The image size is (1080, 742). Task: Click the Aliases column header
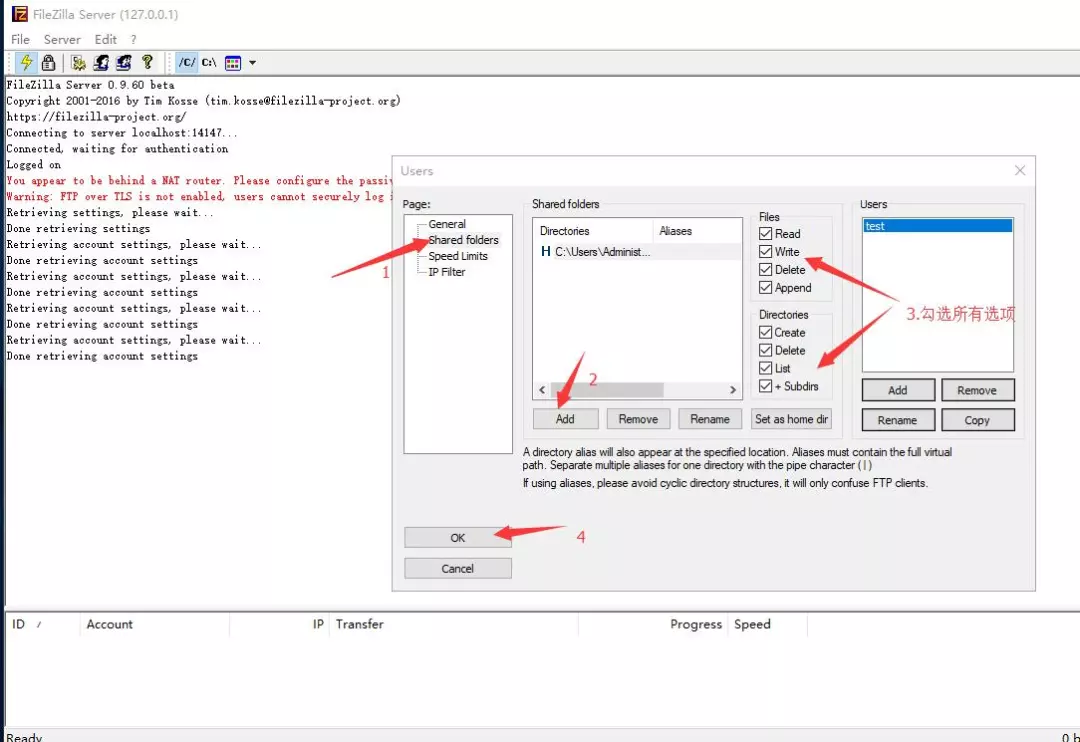point(696,231)
